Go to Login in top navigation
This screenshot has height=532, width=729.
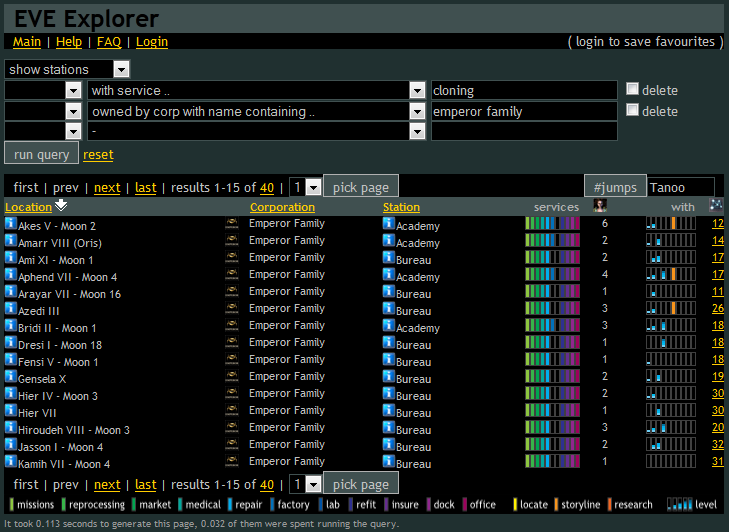click(152, 42)
